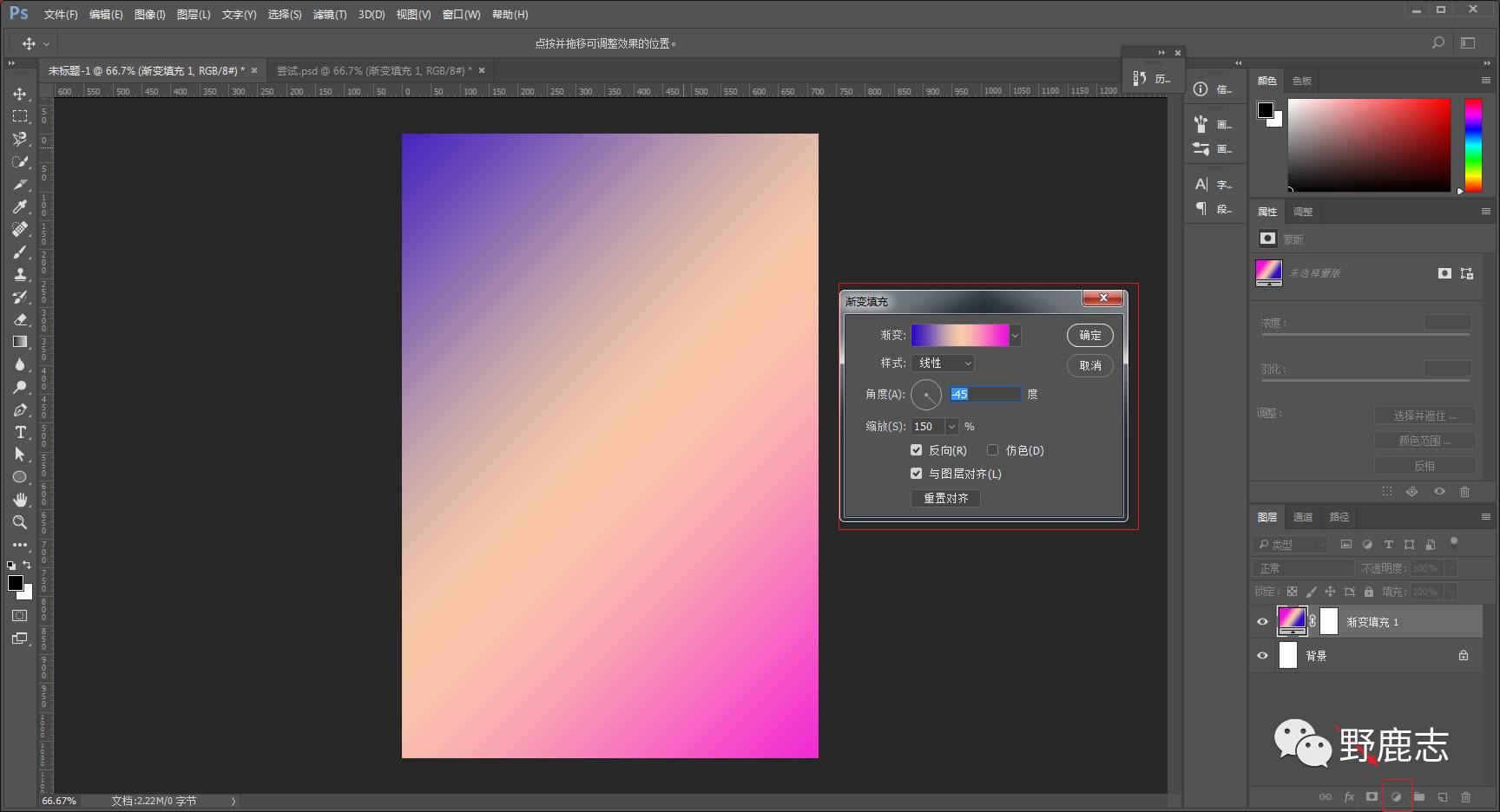Click the angle value input field
The width and height of the screenshot is (1500, 812).
tap(985, 395)
